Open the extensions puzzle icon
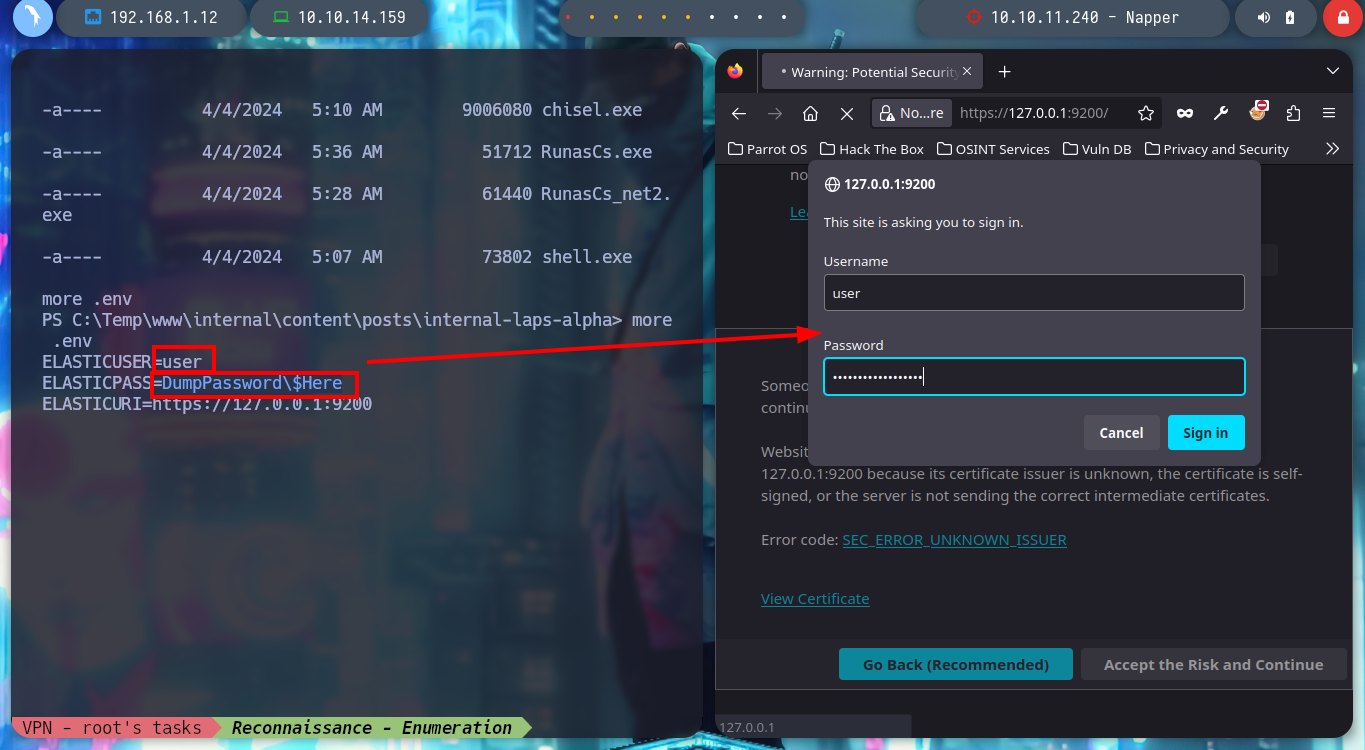Screen dimensions: 1365x750 (x=1293, y=113)
